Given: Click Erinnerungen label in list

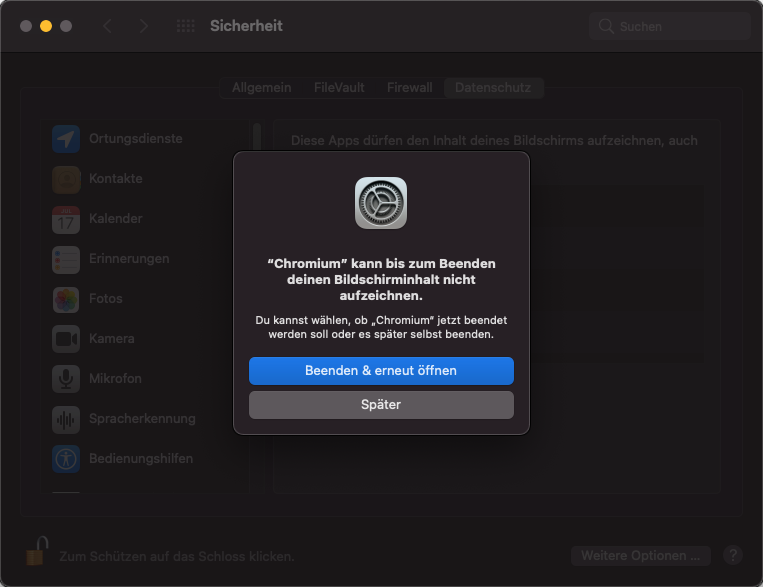Looking at the screenshot, I should [x=129, y=258].
